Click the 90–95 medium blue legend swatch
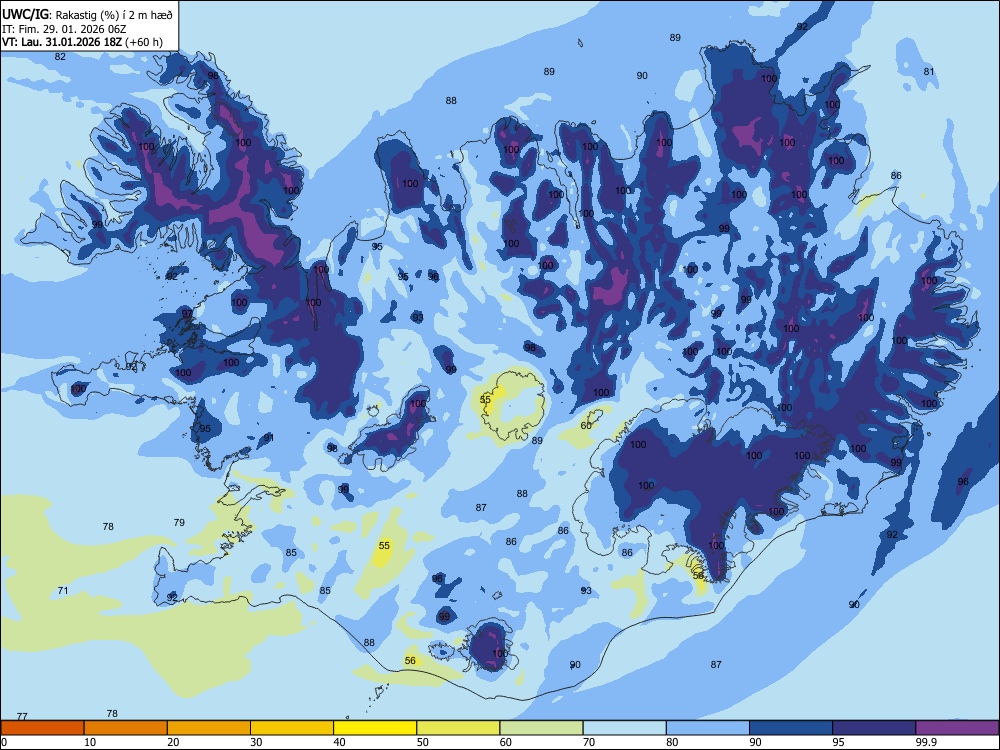Viewport: 1000px width, 750px height. tap(791, 728)
